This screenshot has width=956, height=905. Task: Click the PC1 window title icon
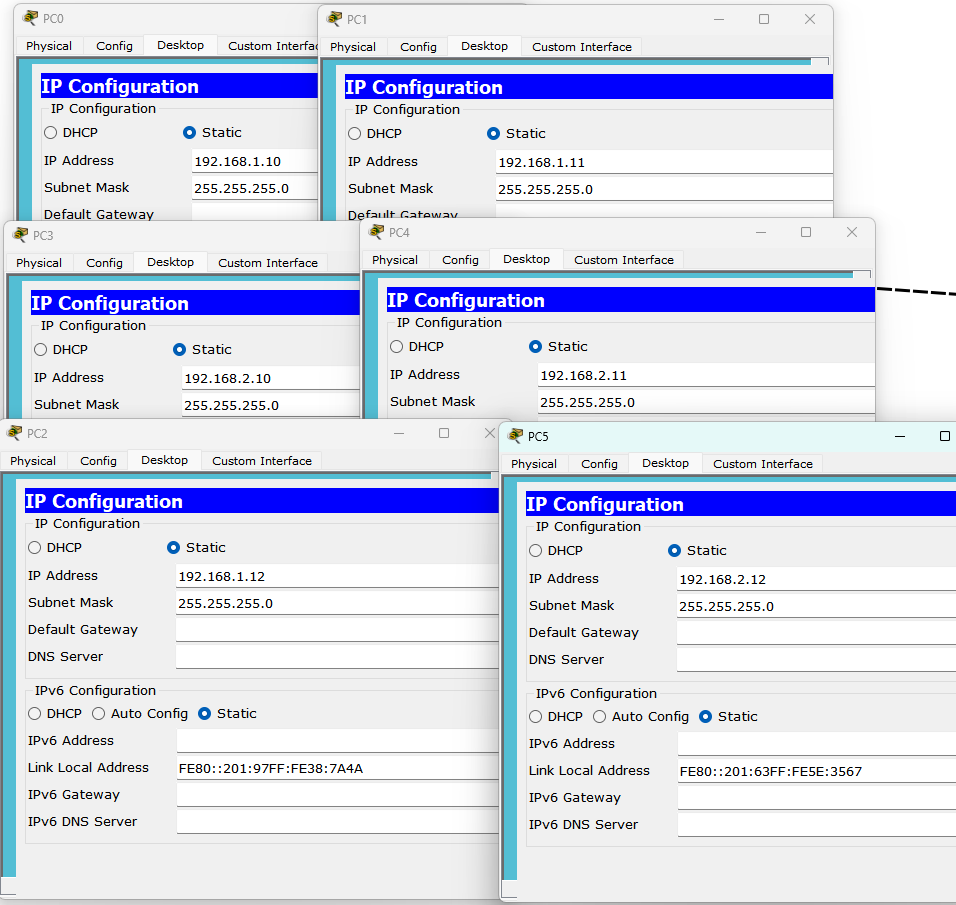pyautogui.click(x=334, y=19)
